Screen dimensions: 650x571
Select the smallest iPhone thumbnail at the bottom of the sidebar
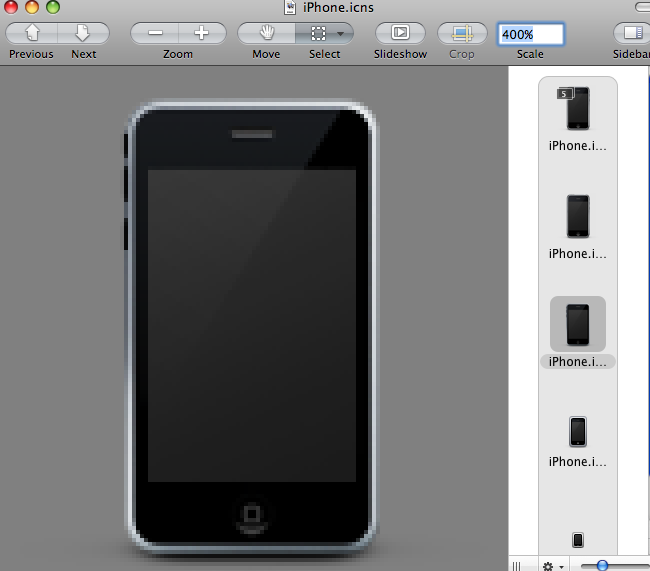pyautogui.click(x=578, y=540)
